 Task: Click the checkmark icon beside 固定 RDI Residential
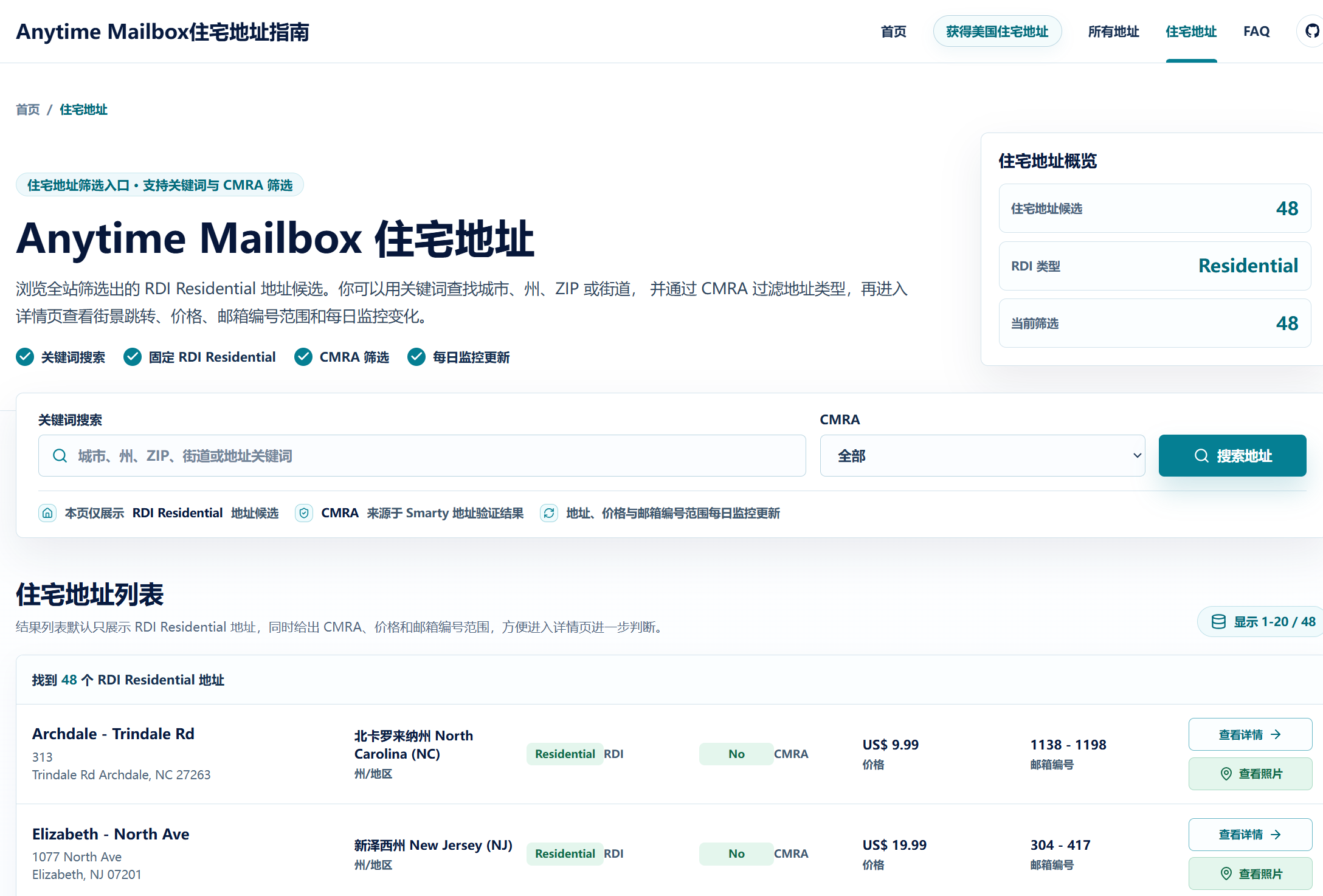coord(133,357)
